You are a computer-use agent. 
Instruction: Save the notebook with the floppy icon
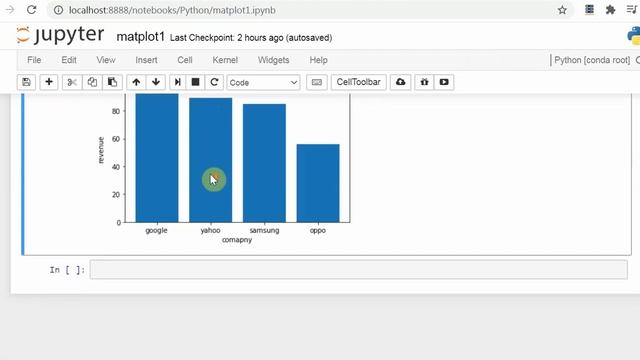click(x=27, y=82)
